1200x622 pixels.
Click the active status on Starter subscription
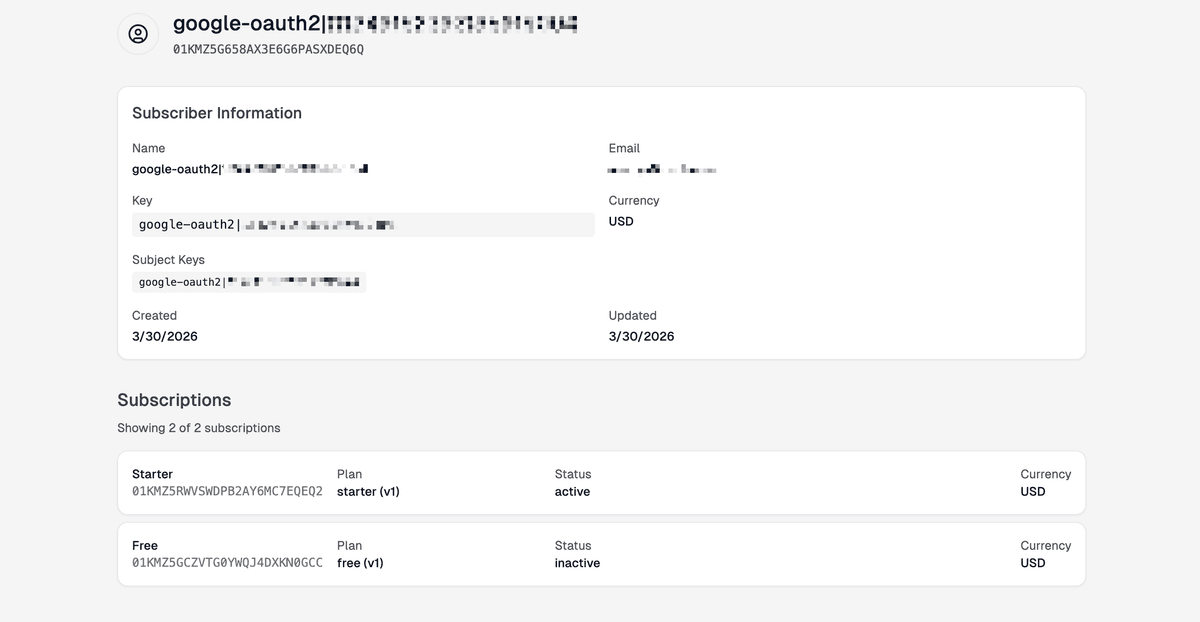pyautogui.click(x=572, y=492)
